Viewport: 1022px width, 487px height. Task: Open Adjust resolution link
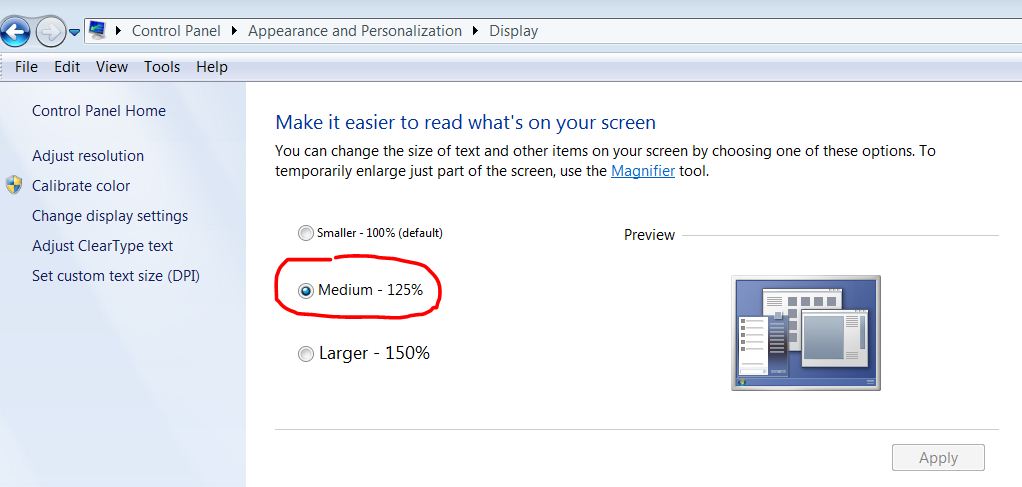[x=88, y=156]
